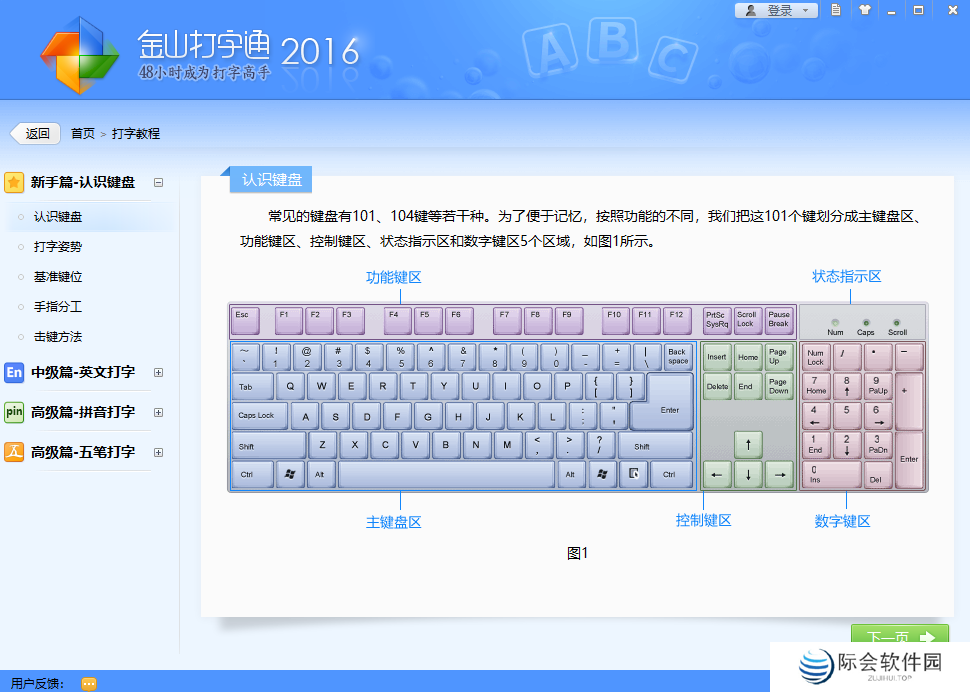The image size is (970, 692).
Task: Click the pin icon for 拼音打字
Action: click(14, 412)
